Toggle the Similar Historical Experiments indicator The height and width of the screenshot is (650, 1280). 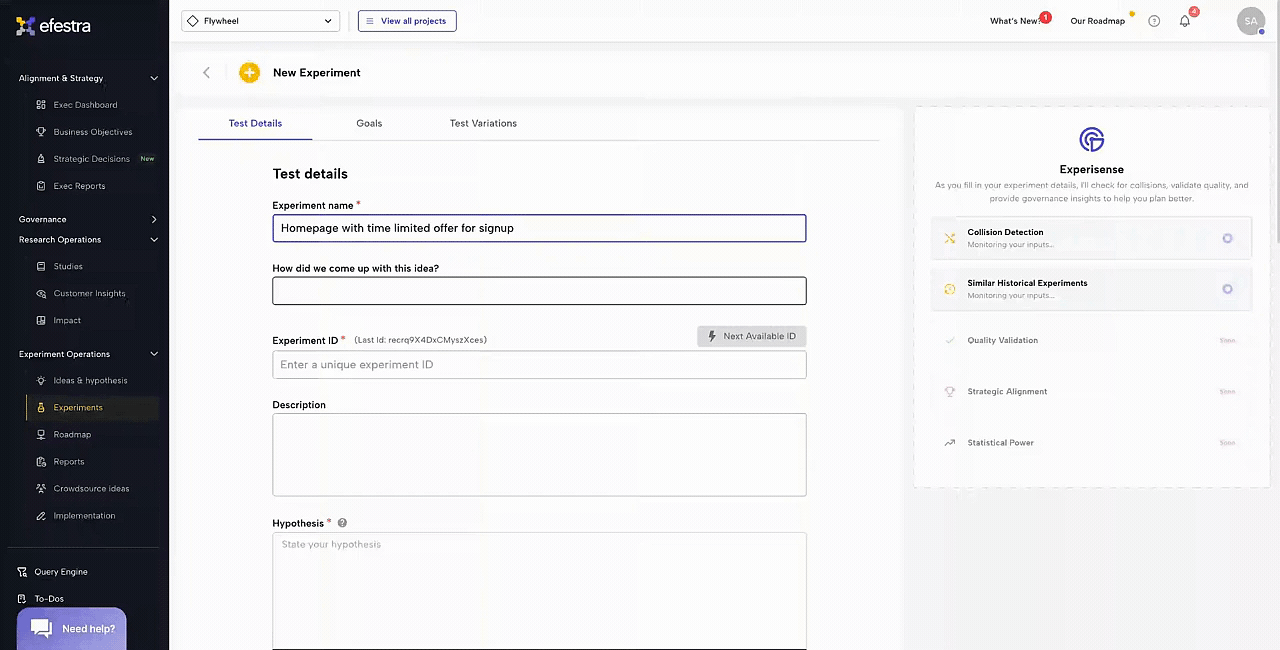pyautogui.click(x=1227, y=289)
